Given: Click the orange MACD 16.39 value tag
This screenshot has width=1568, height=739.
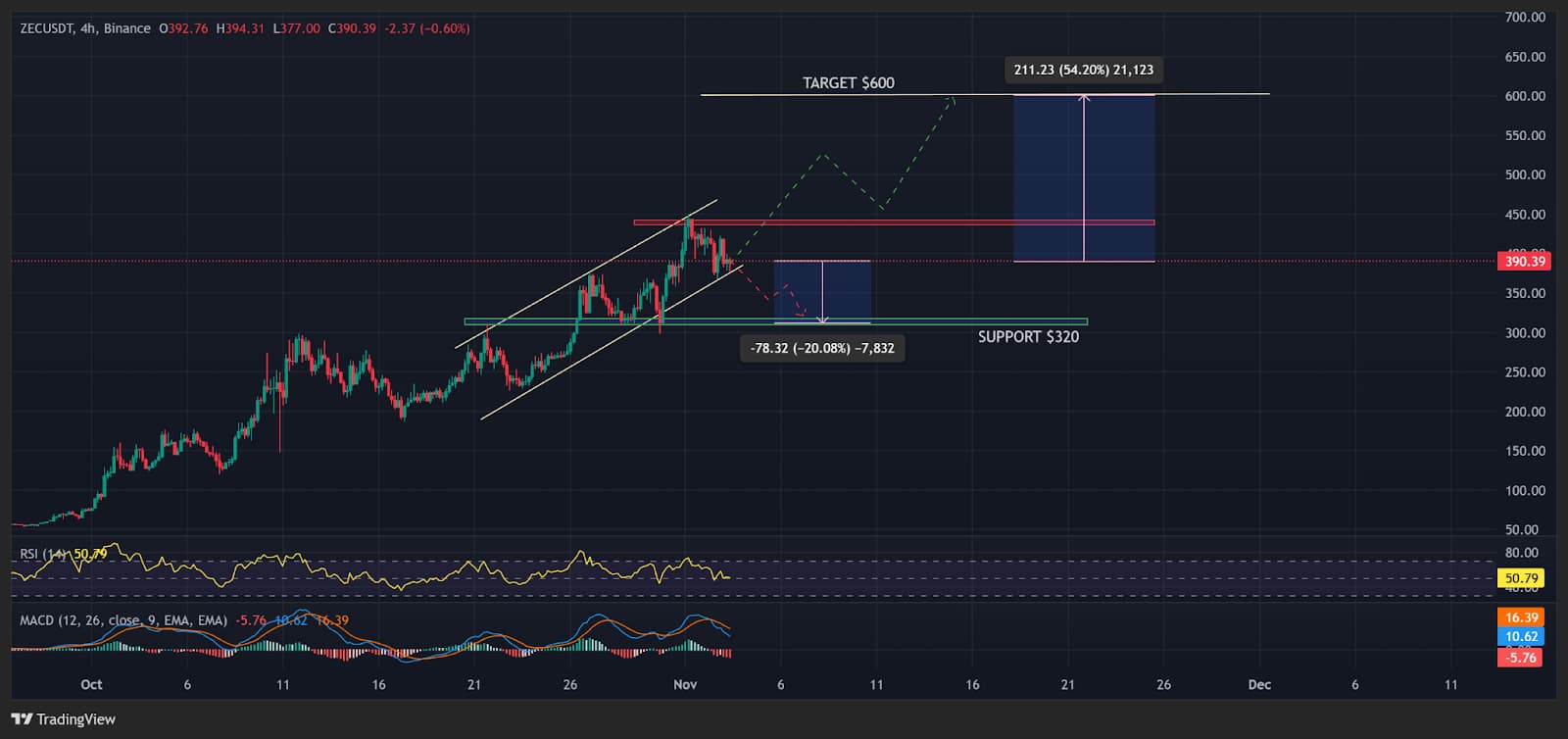Looking at the screenshot, I should [1521, 617].
